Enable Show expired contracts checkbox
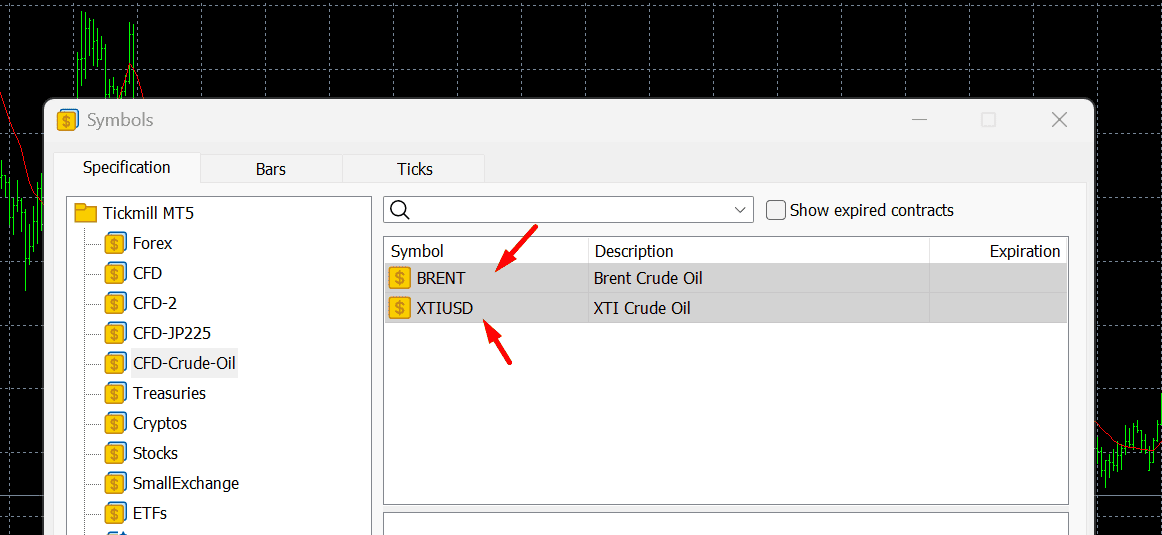This screenshot has height=535, width=1162. [776, 210]
